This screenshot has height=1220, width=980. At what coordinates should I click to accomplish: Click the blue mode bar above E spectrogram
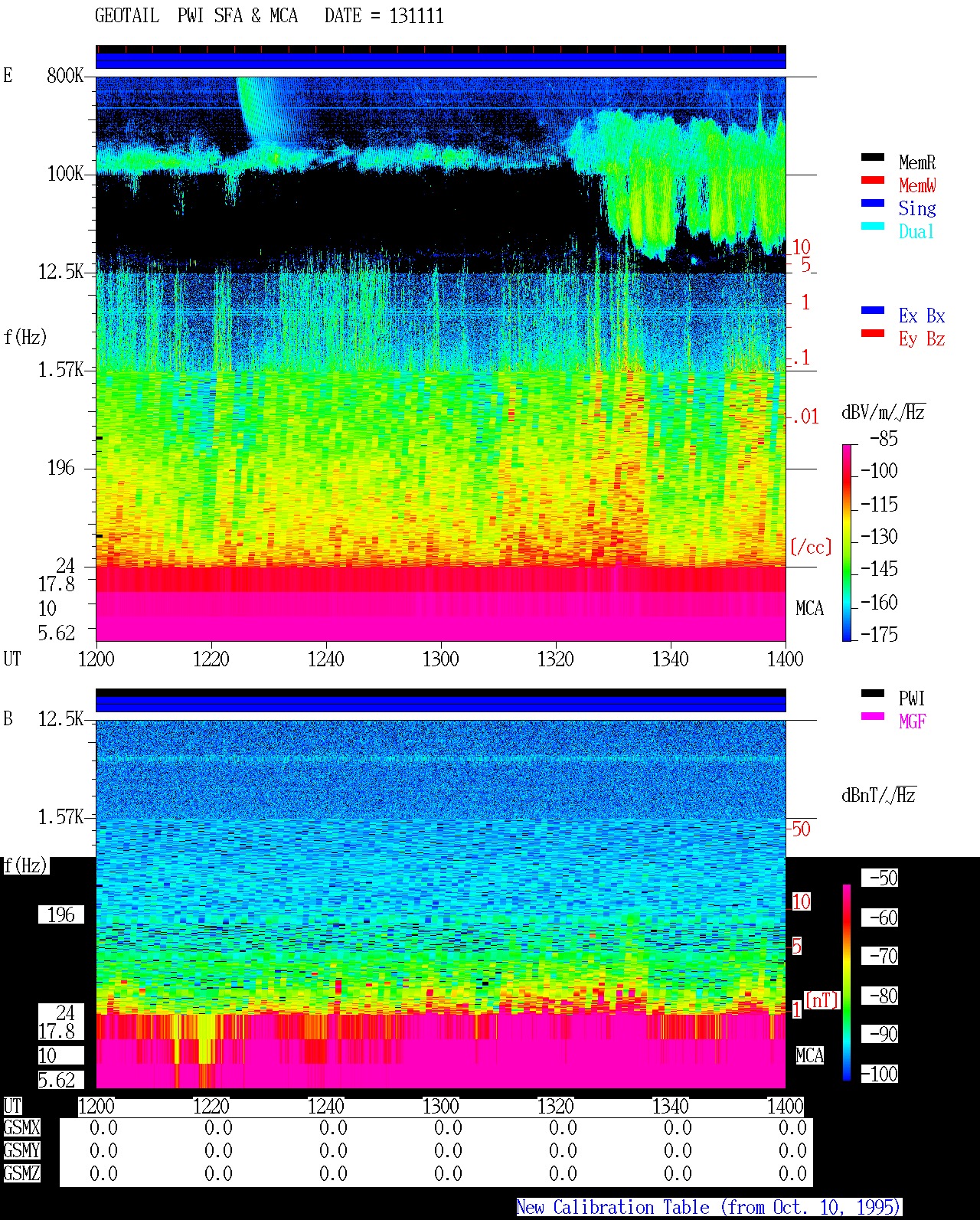click(441, 61)
